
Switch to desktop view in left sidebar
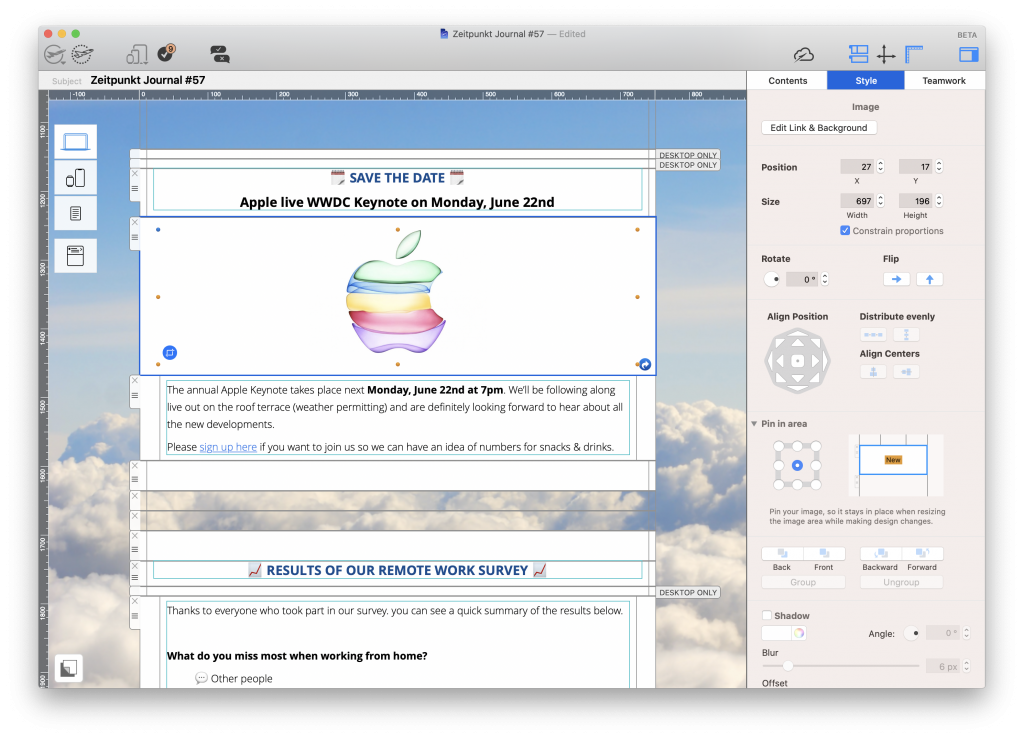tap(76, 142)
